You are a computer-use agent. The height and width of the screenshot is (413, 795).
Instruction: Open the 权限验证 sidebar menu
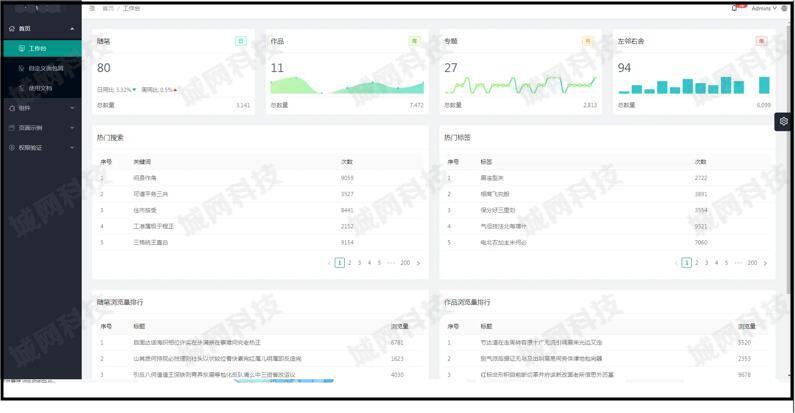click(42, 147)
